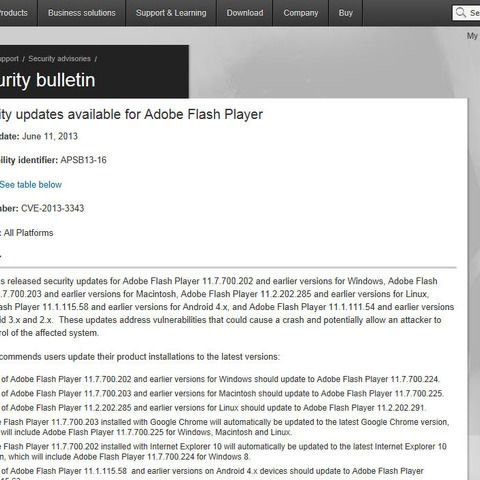Open the Download menu

click(245, 13)
